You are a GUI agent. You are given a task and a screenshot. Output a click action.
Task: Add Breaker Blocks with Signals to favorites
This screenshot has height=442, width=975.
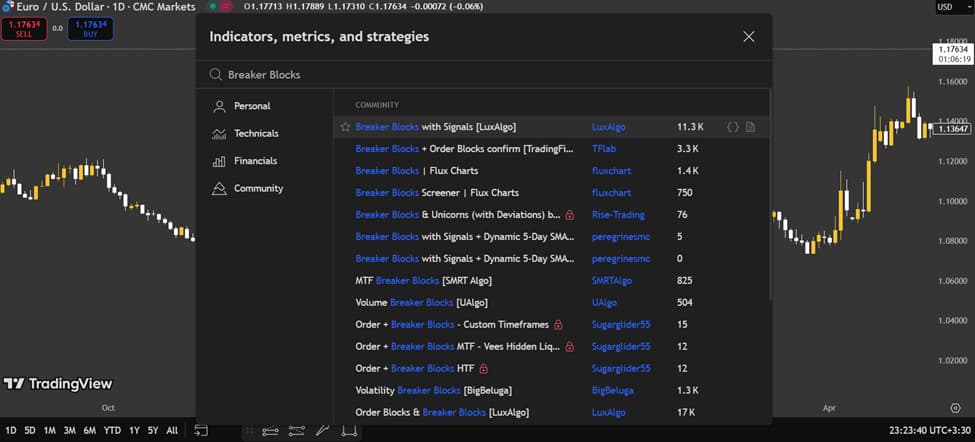[345, 127]
